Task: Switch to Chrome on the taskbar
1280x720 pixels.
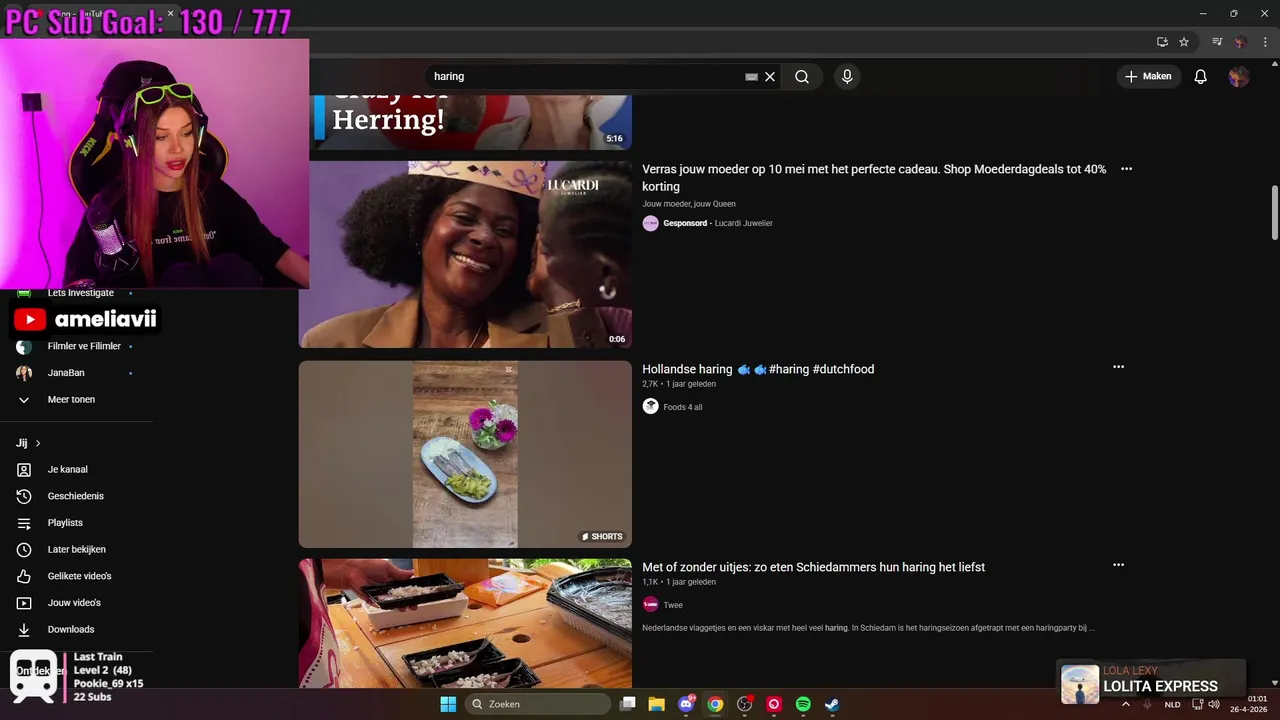Action: (x=715, y=704)
